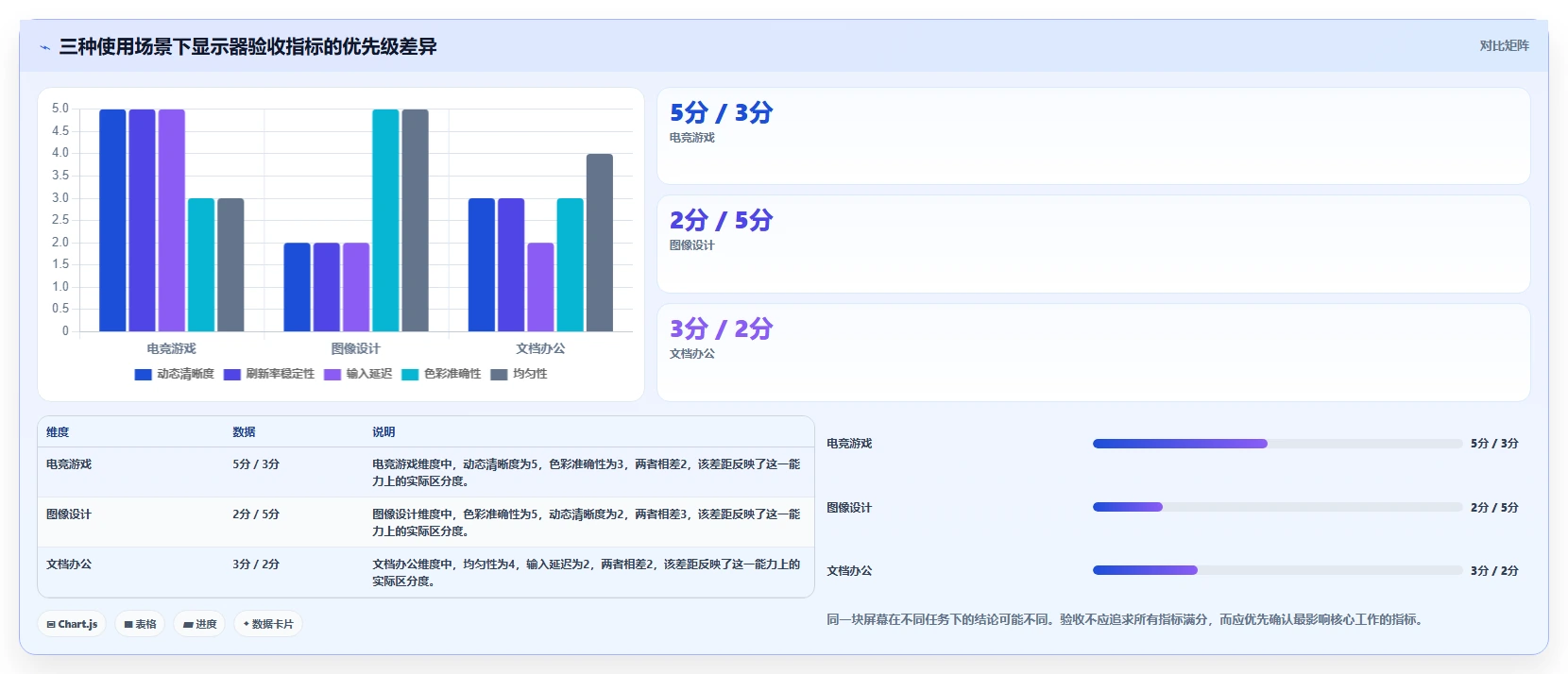Open the 2分 / 5分 图像设计 data card
The width and height of the screenshot is (1568, 674).
(x=1093, y=244)
